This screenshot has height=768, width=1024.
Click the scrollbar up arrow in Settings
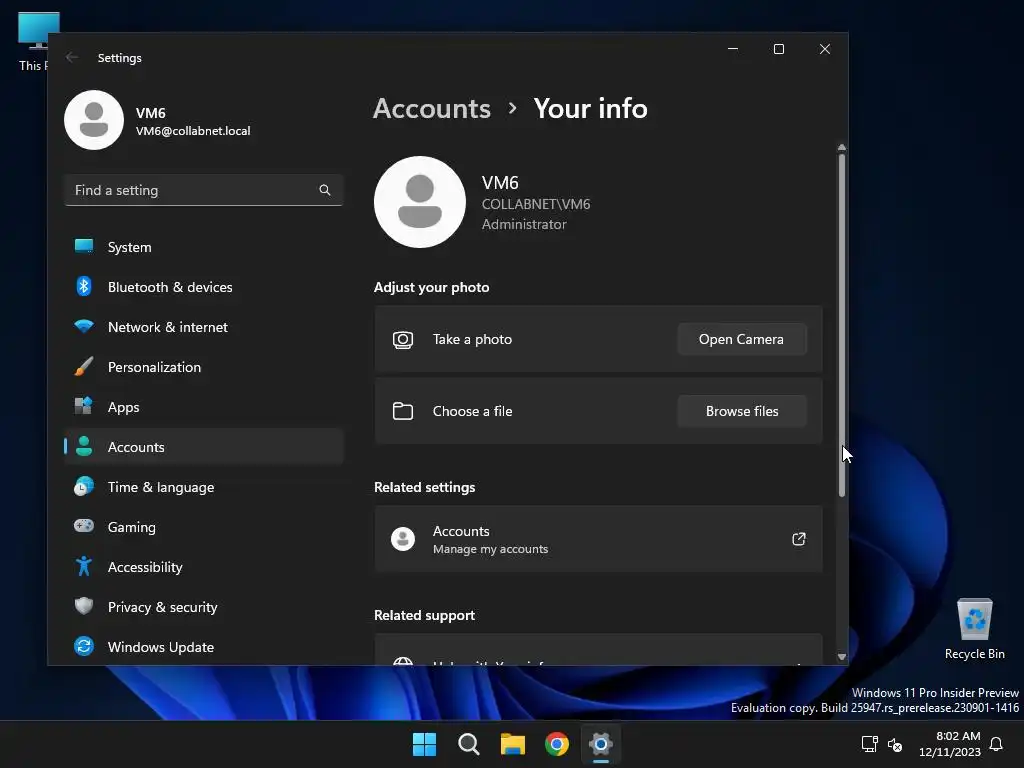842,148
